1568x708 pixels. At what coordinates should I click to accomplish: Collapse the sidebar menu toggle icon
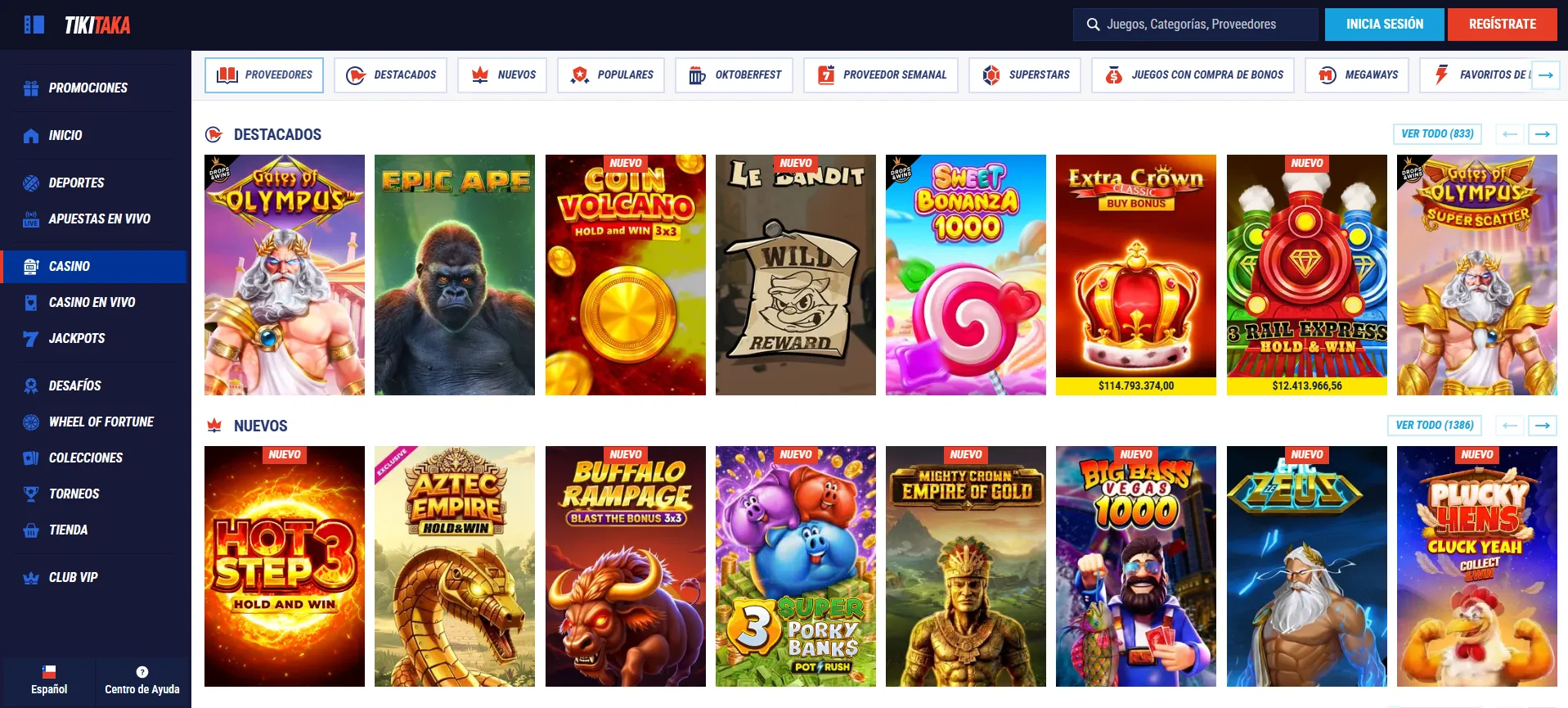click(x=34, y=25)
